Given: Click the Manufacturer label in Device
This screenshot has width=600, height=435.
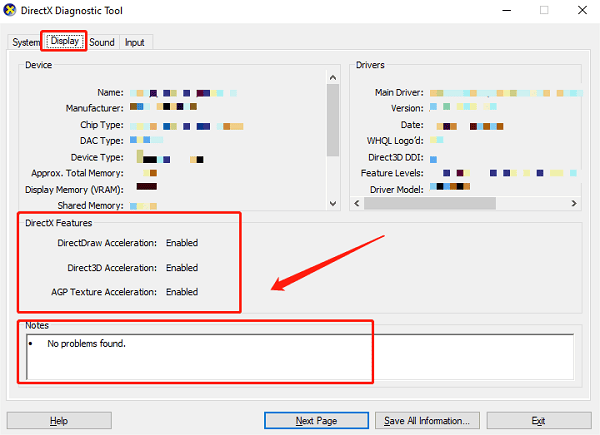Looking at the screenshot, I should point(95,108).
